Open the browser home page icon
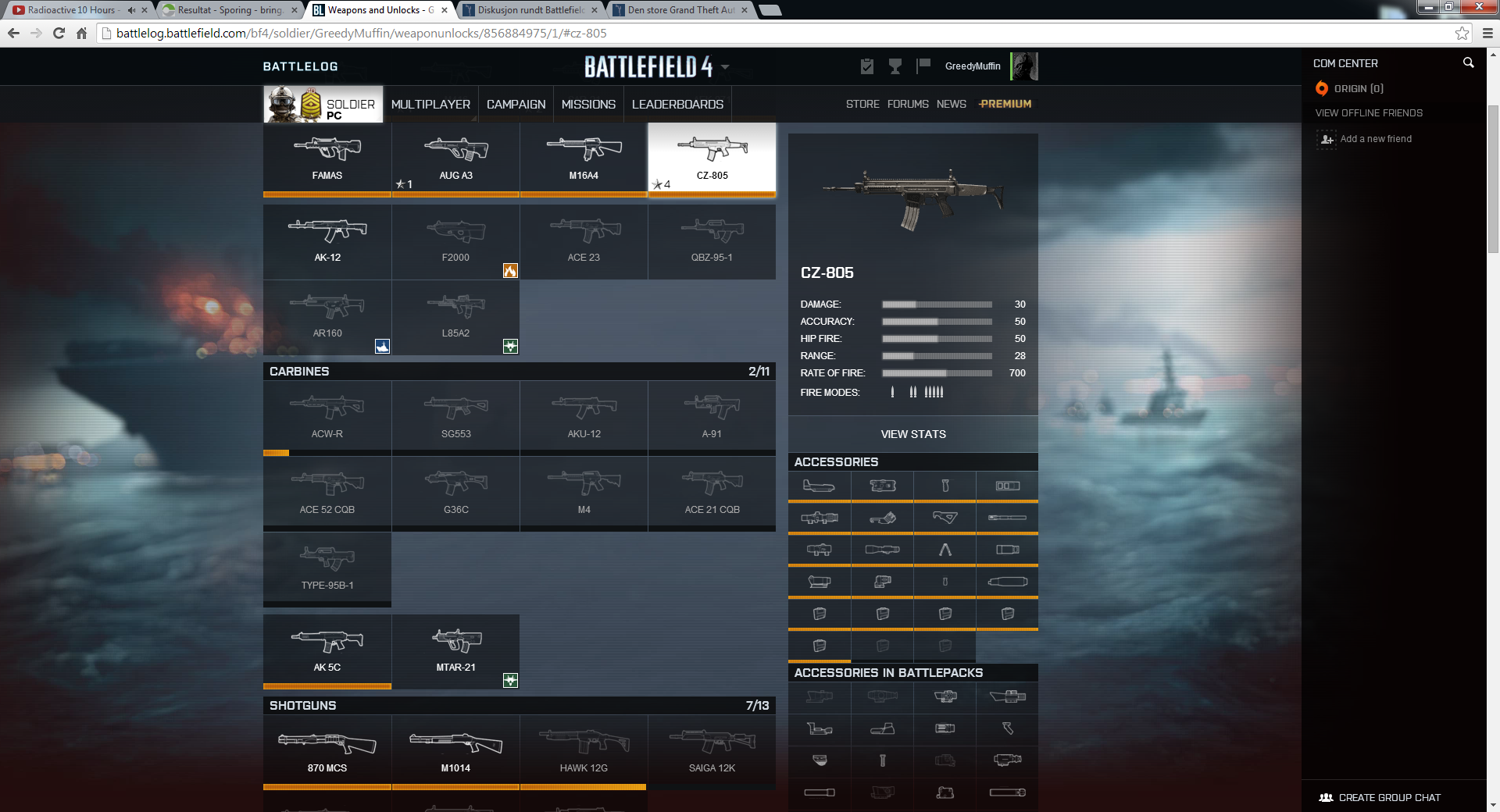The width and height of the screenshot is (1500, 812). (x=81, y=33)
